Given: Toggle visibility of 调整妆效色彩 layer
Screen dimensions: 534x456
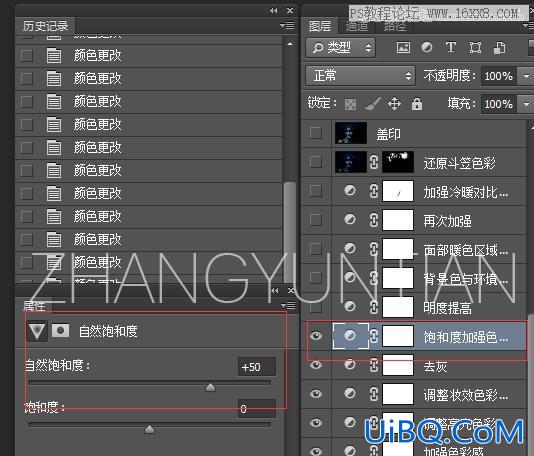Looking at the screenshot, I should pyautogui.click(x=316, y=394).
